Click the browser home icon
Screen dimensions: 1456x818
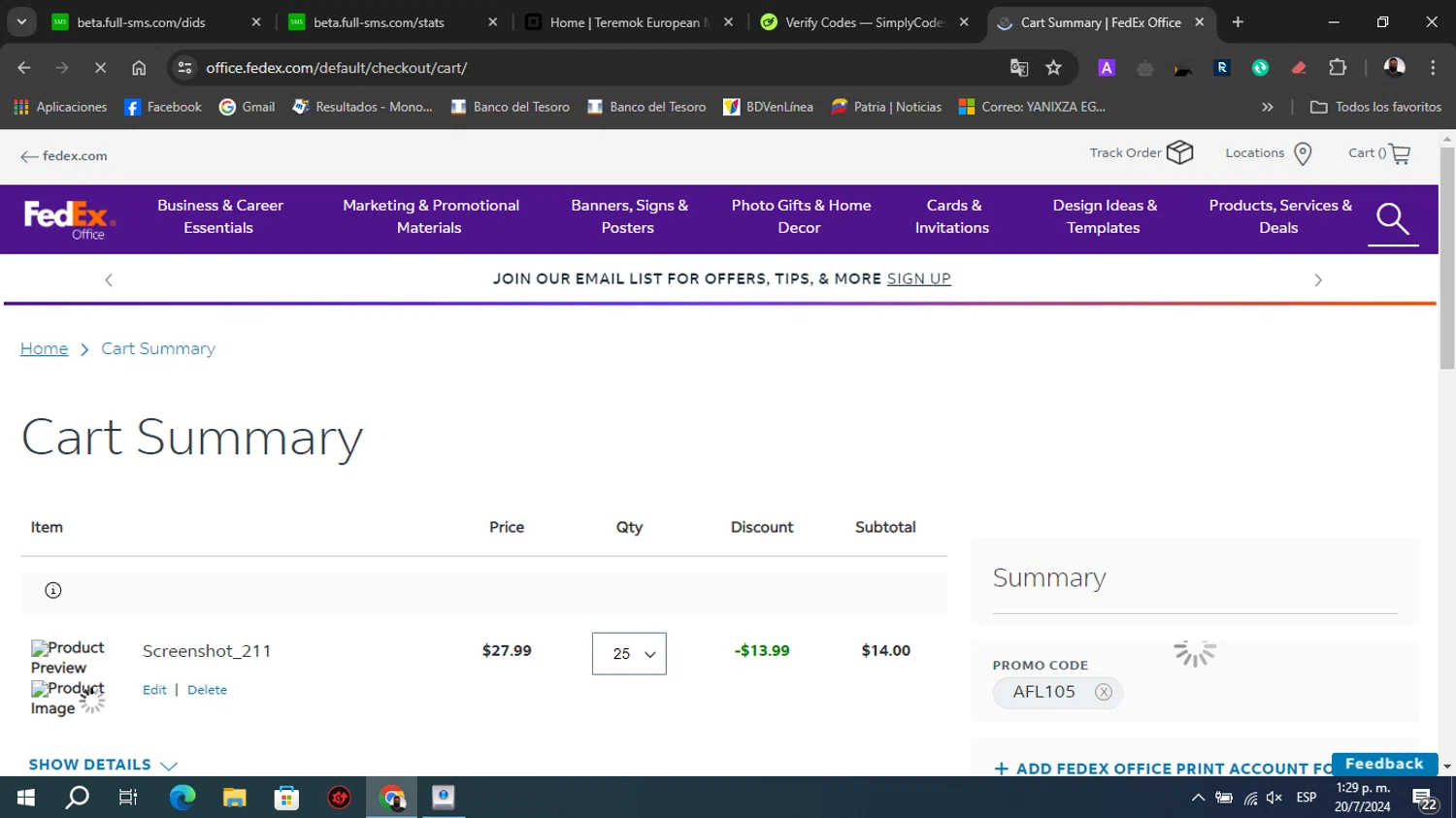pos(139,68)
